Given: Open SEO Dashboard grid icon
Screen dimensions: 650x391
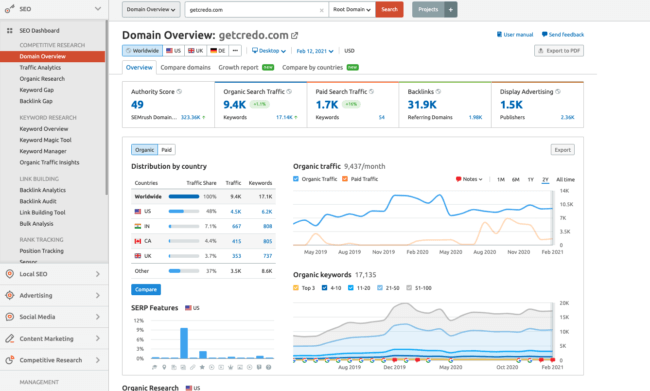Looking at the screenshot, I should coord(10,31).
